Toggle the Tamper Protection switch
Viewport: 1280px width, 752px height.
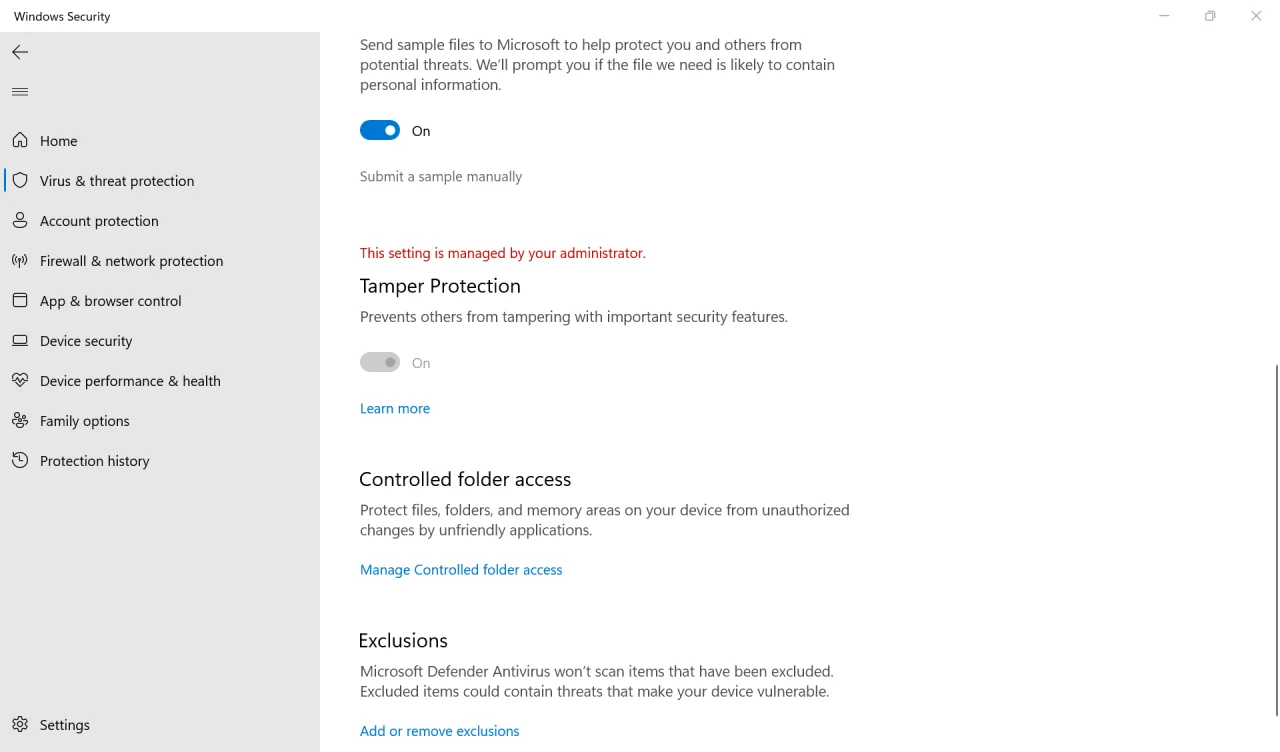pos(380,363)
